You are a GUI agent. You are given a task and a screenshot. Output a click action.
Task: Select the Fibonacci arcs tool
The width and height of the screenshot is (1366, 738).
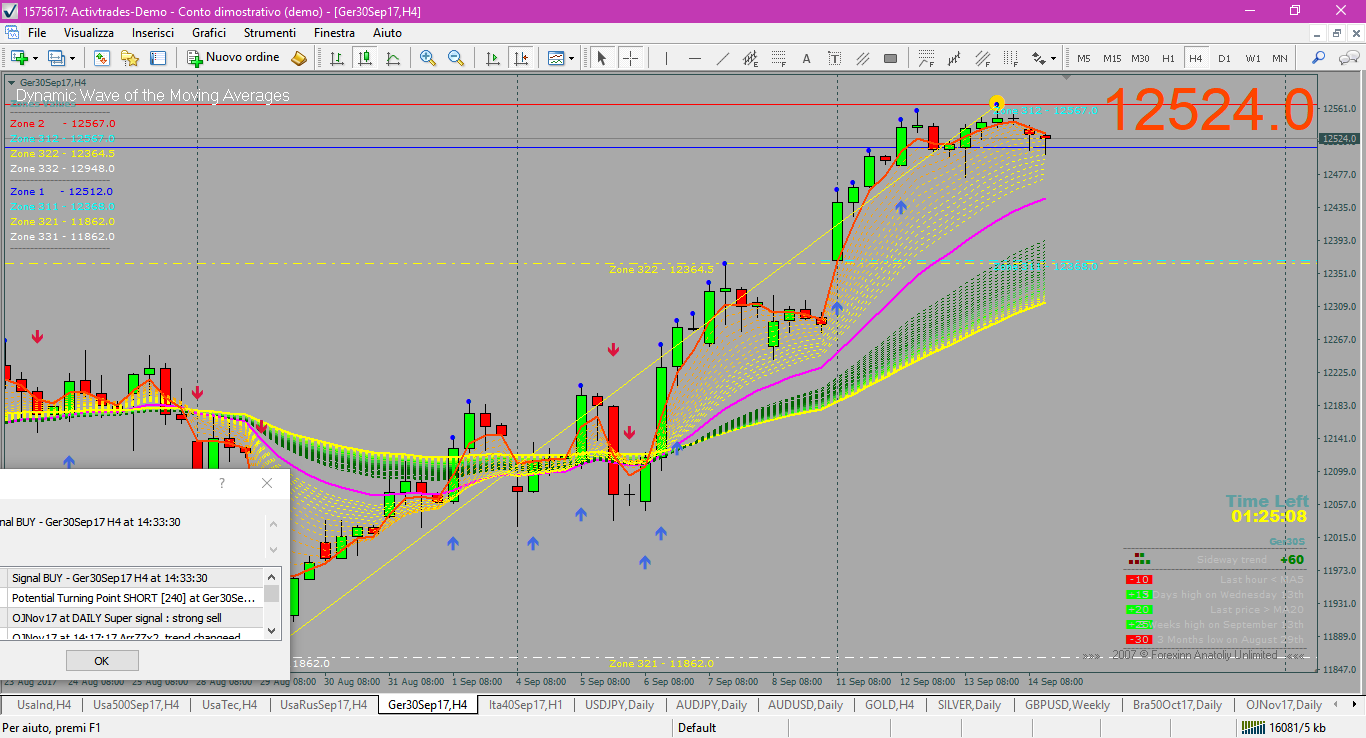tap(926, 58)
